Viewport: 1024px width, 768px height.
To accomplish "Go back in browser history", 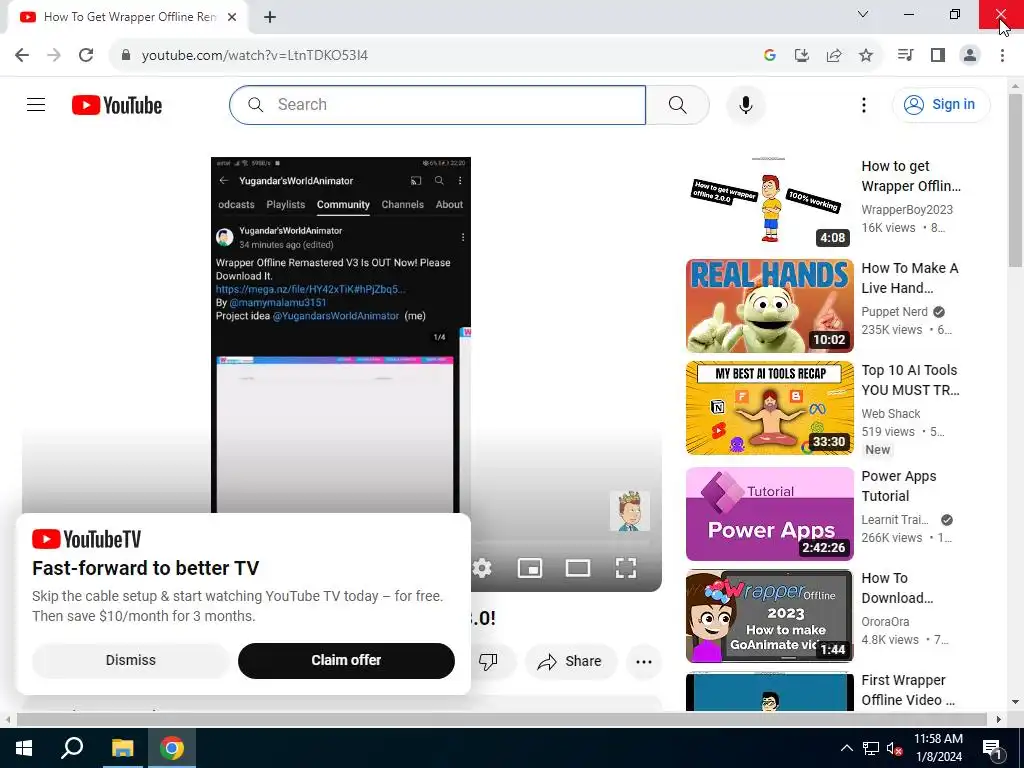I will pos(22,55).
